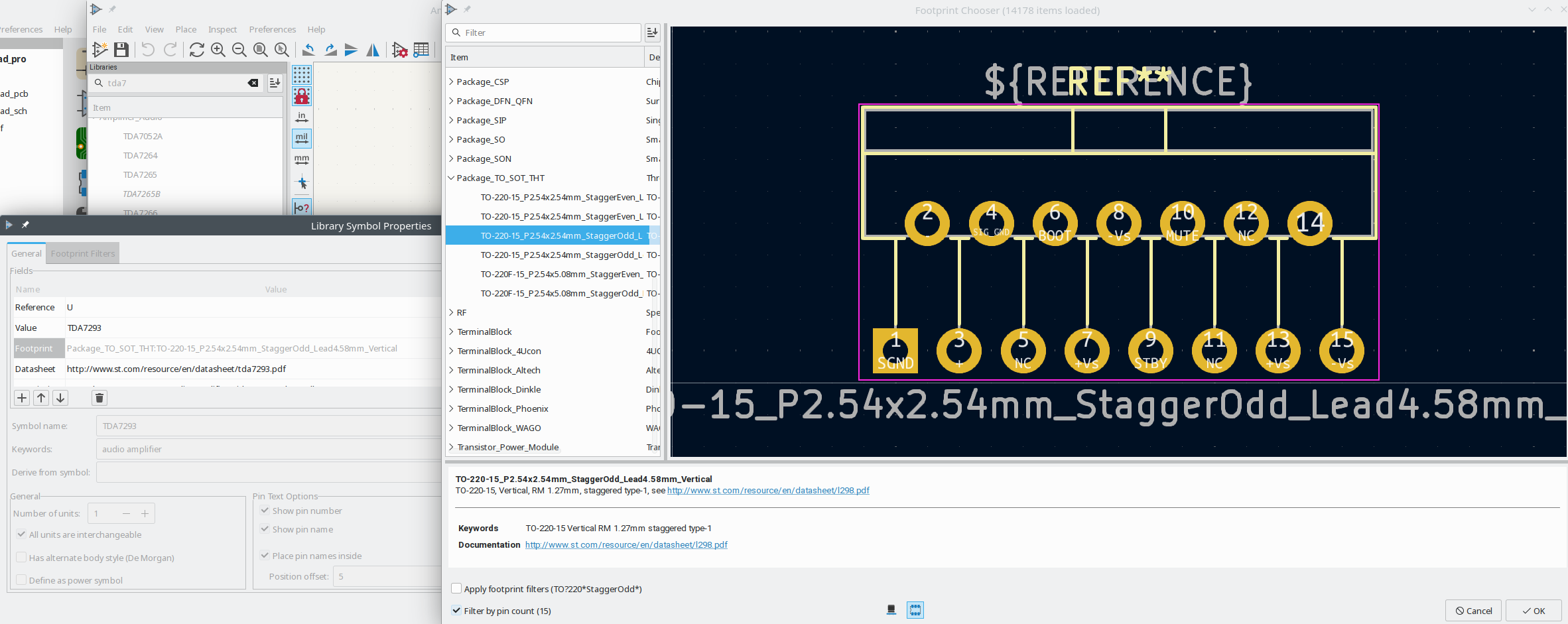Screen dimensions: 1568x624
Task: Toggle the grid display icon
Action: tap(302, 75)
